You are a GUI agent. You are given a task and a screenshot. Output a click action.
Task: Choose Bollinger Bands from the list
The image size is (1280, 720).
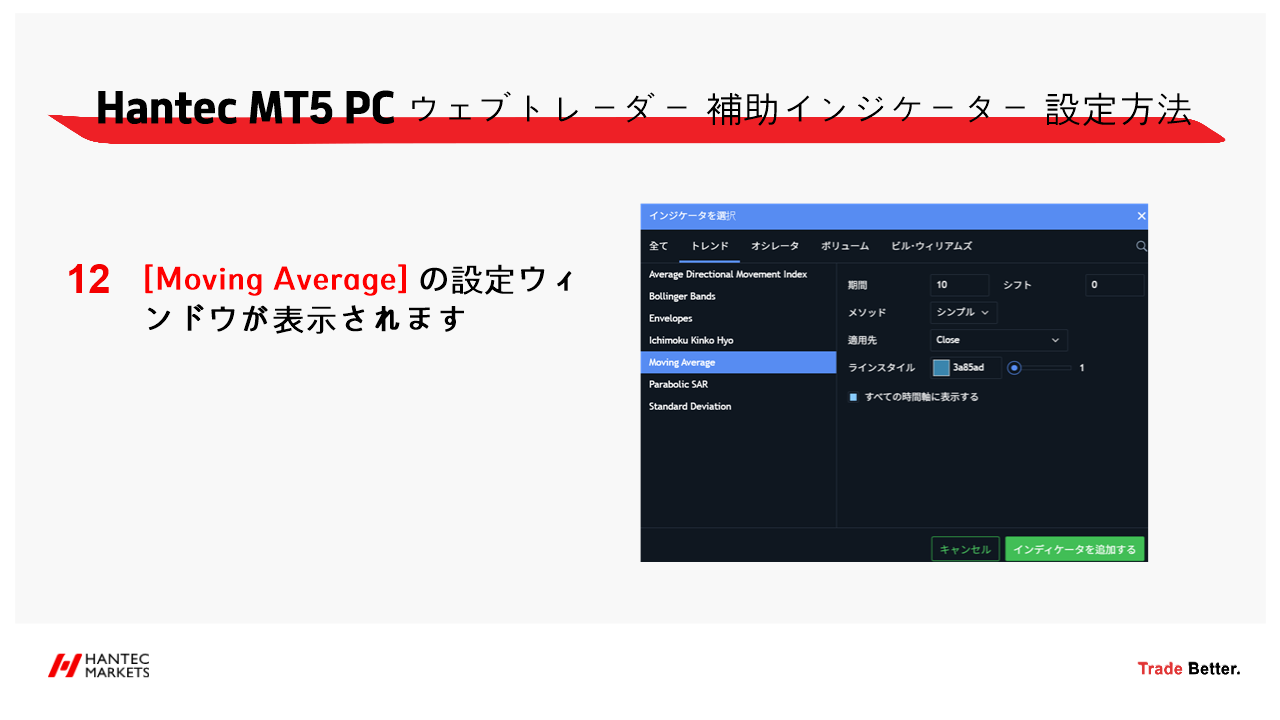(738, 296)
